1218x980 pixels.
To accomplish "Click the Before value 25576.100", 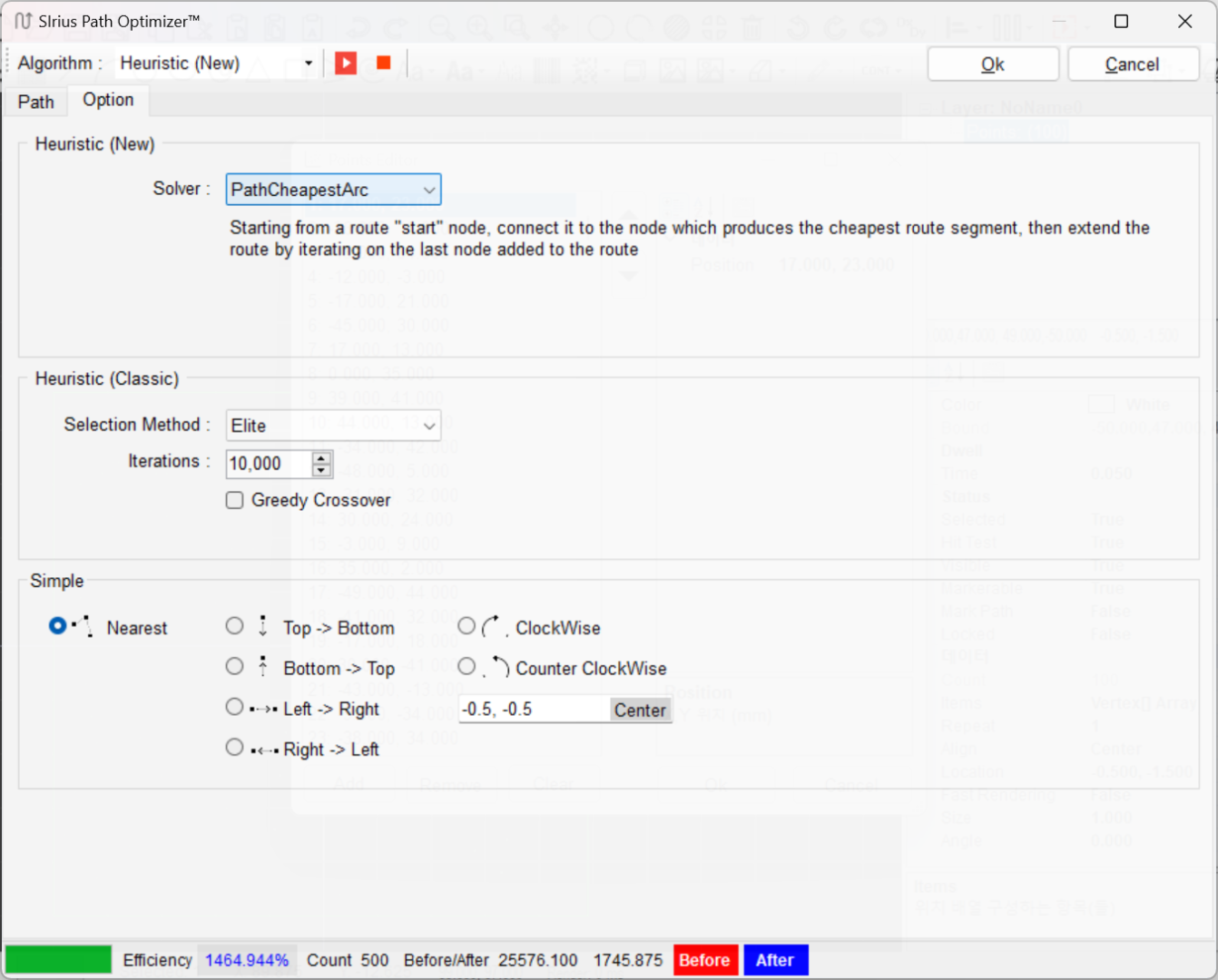I will 538,960.
